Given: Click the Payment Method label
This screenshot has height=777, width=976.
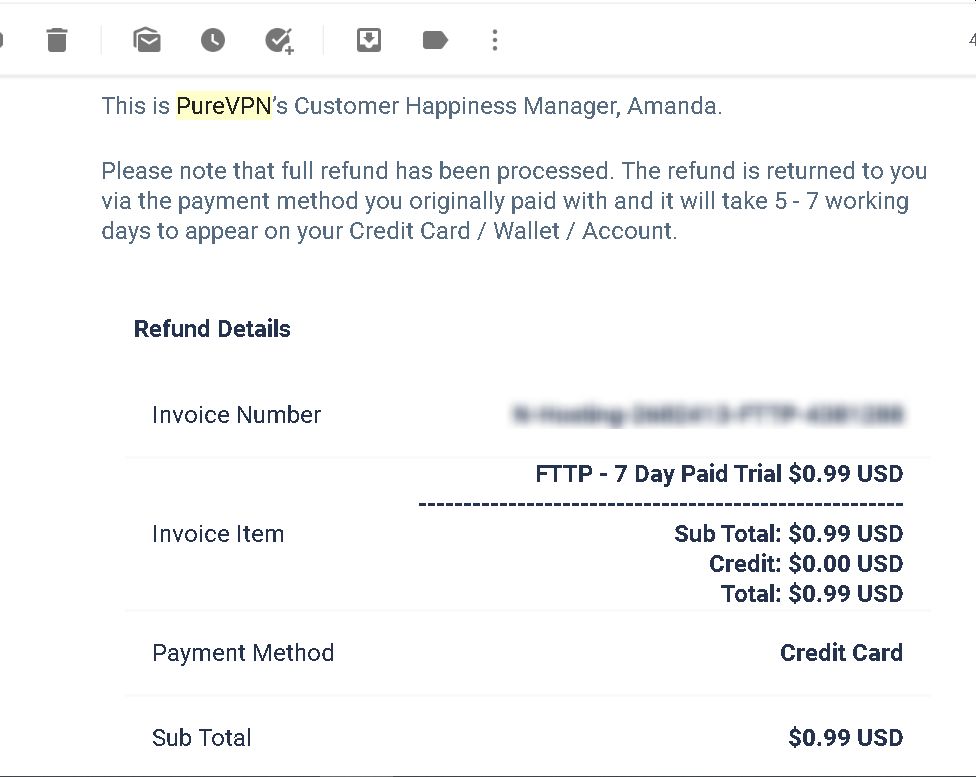Looking at the screenshot, I should [x=243, y=653].
